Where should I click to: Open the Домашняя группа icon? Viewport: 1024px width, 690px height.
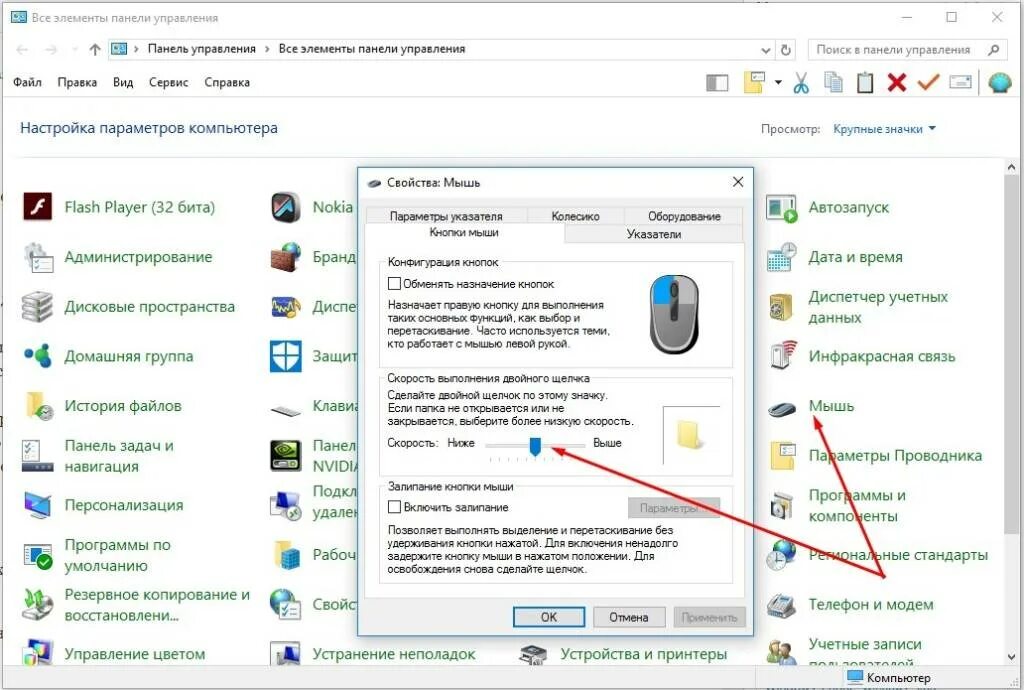pyautogui.click(x=37, y=356)
